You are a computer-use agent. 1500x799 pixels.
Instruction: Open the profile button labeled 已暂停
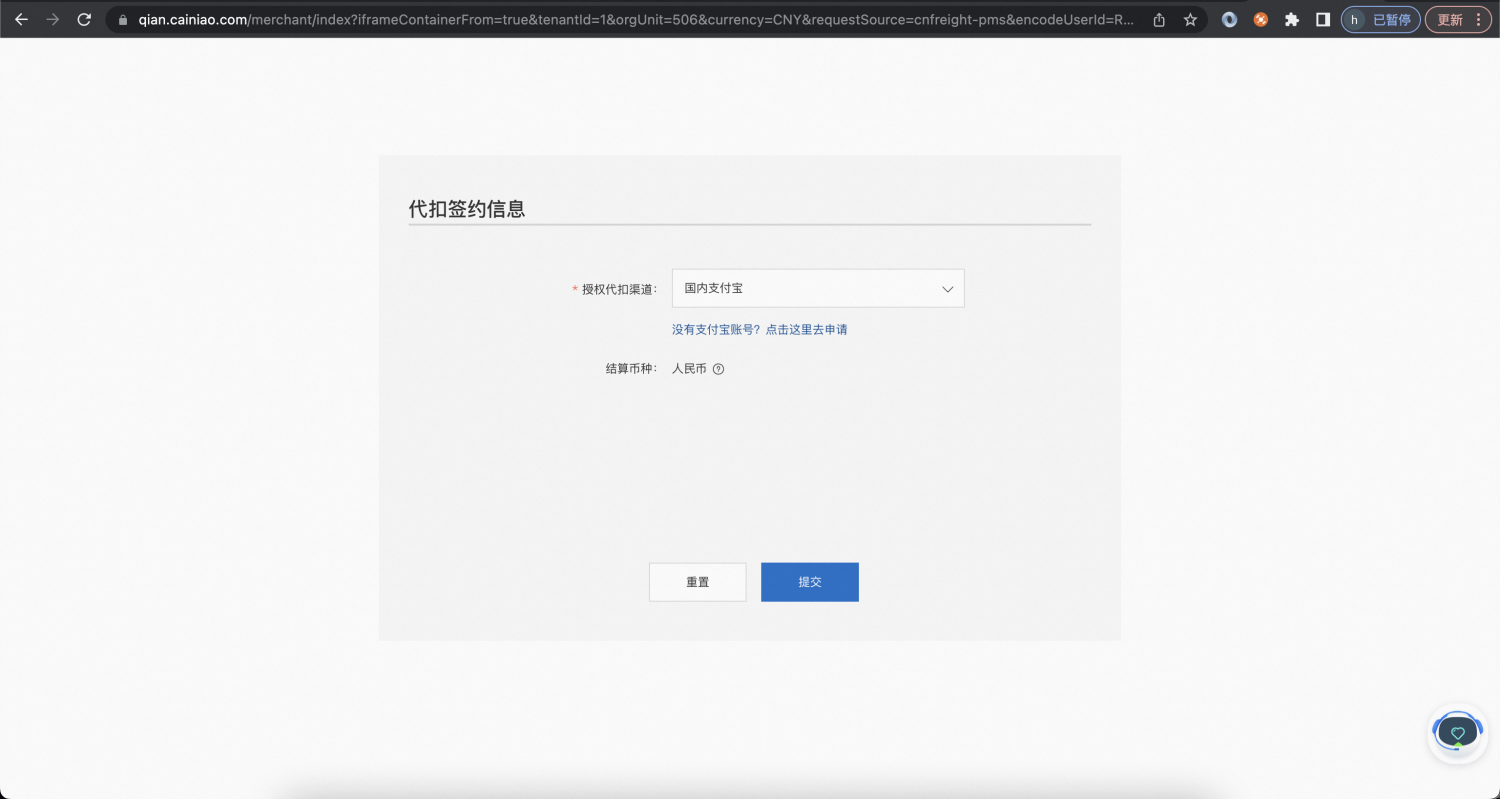(x=1380, y=19)
